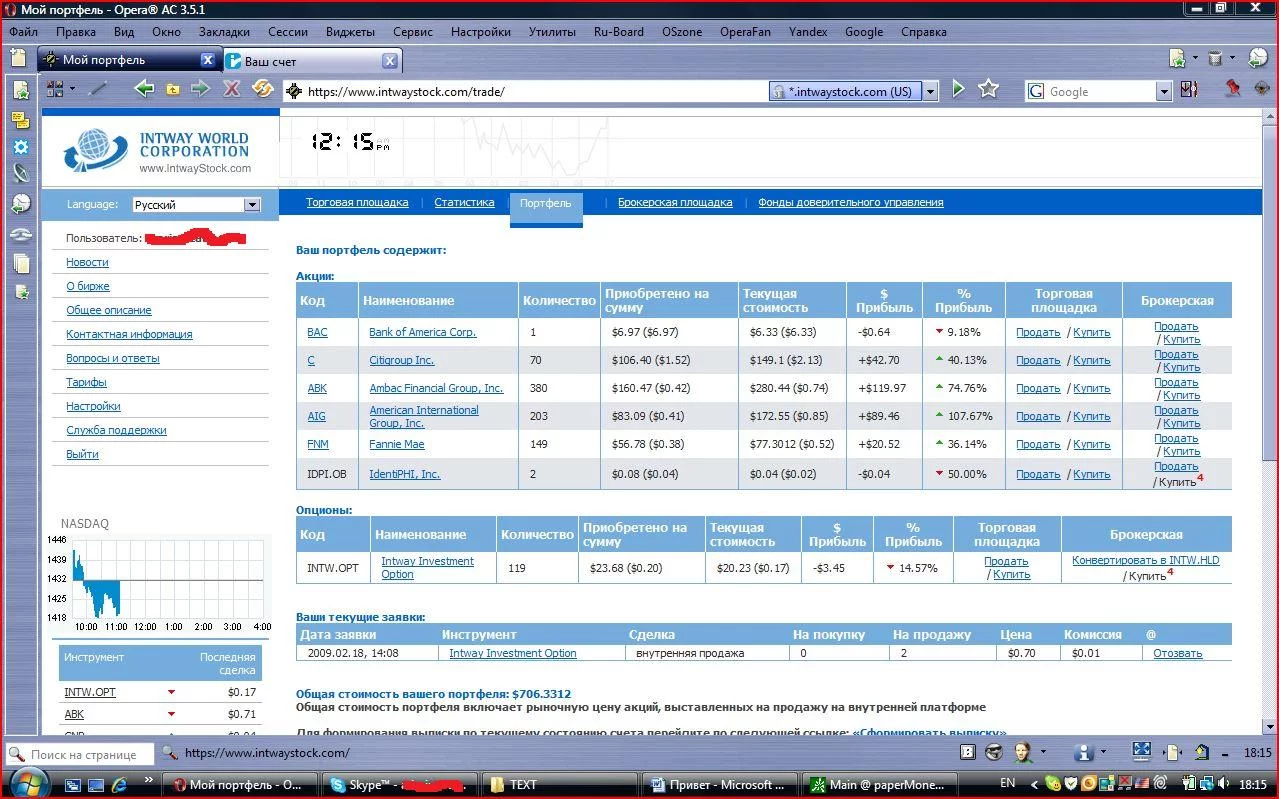Image resolution: width=1279 pixels, height=799 pixels.
Task: Open the trash can closed-tabs icon
Action: [x=1215, y=59]
